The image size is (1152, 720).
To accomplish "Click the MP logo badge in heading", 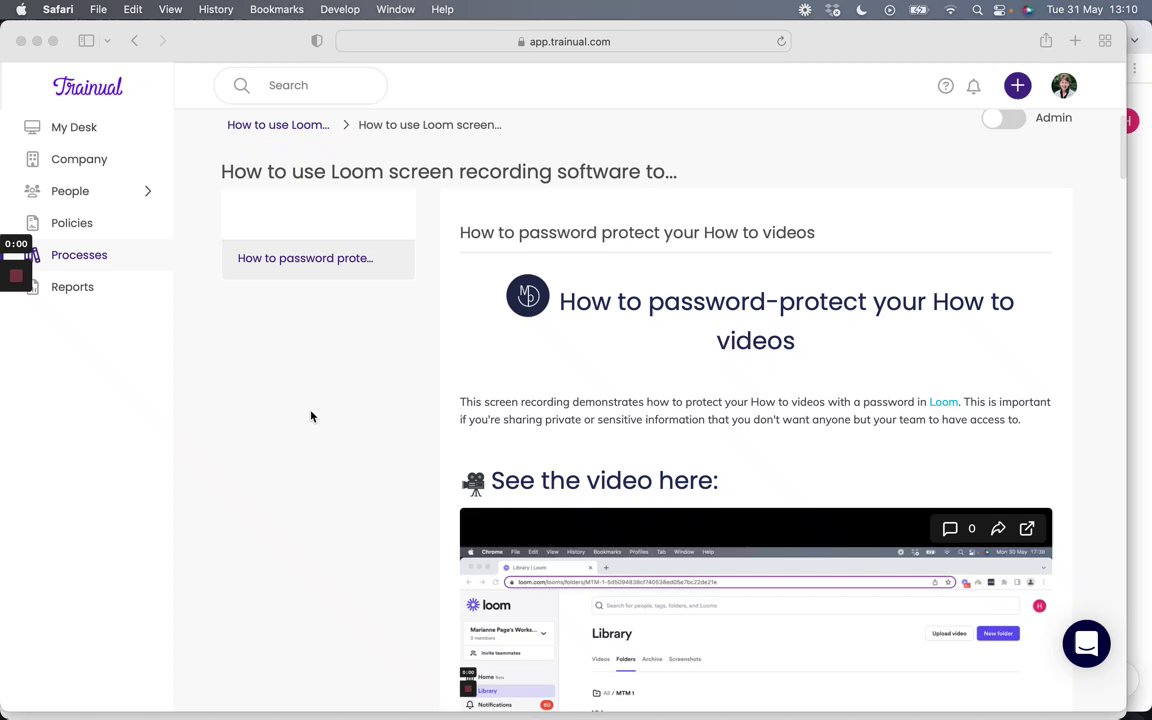I will tap(528, 295).
